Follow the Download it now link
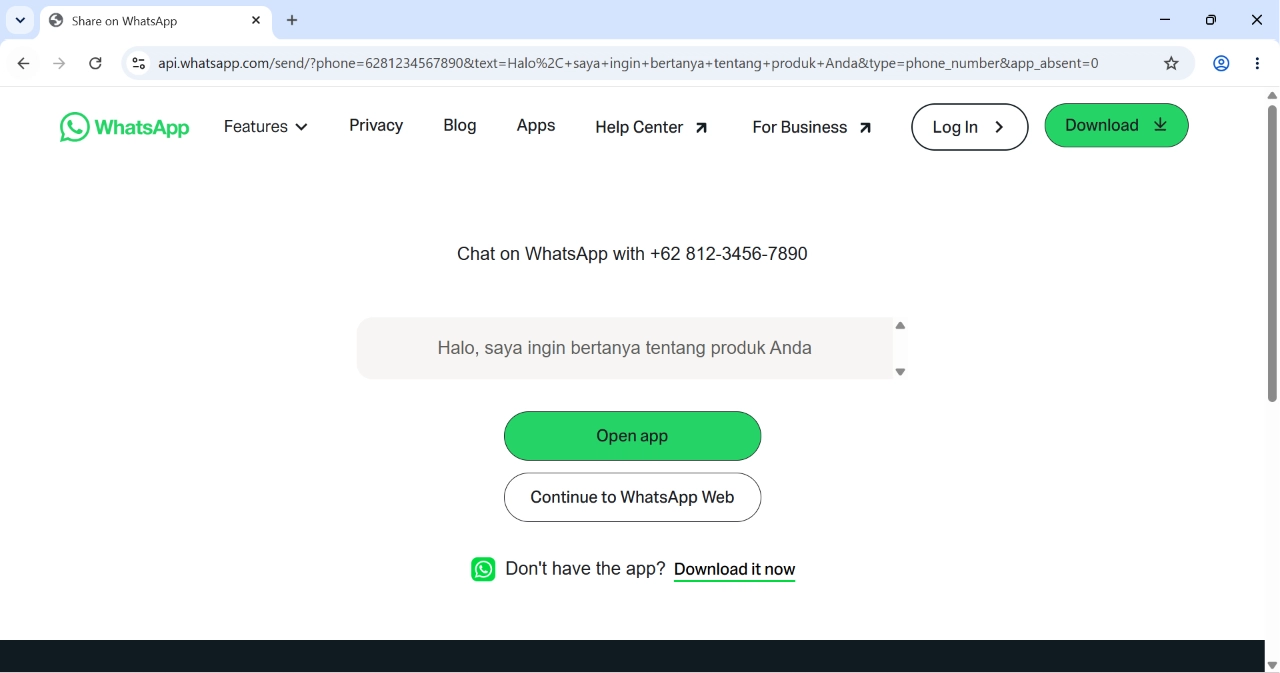 (734, 569)
